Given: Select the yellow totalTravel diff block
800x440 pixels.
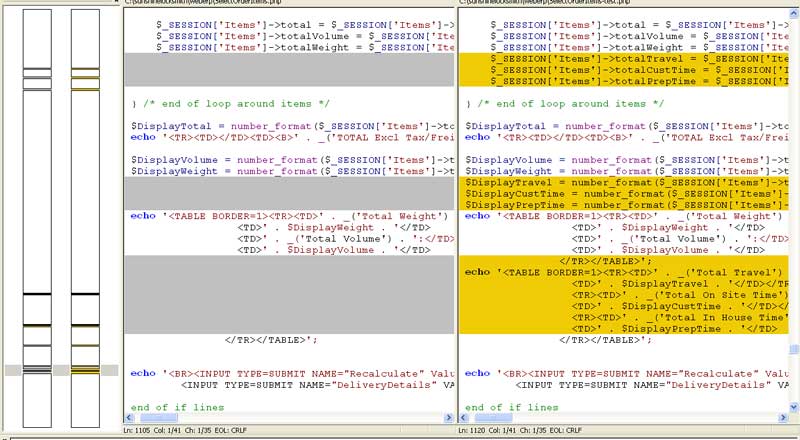Looking at the screenshot, I should 625,70.
